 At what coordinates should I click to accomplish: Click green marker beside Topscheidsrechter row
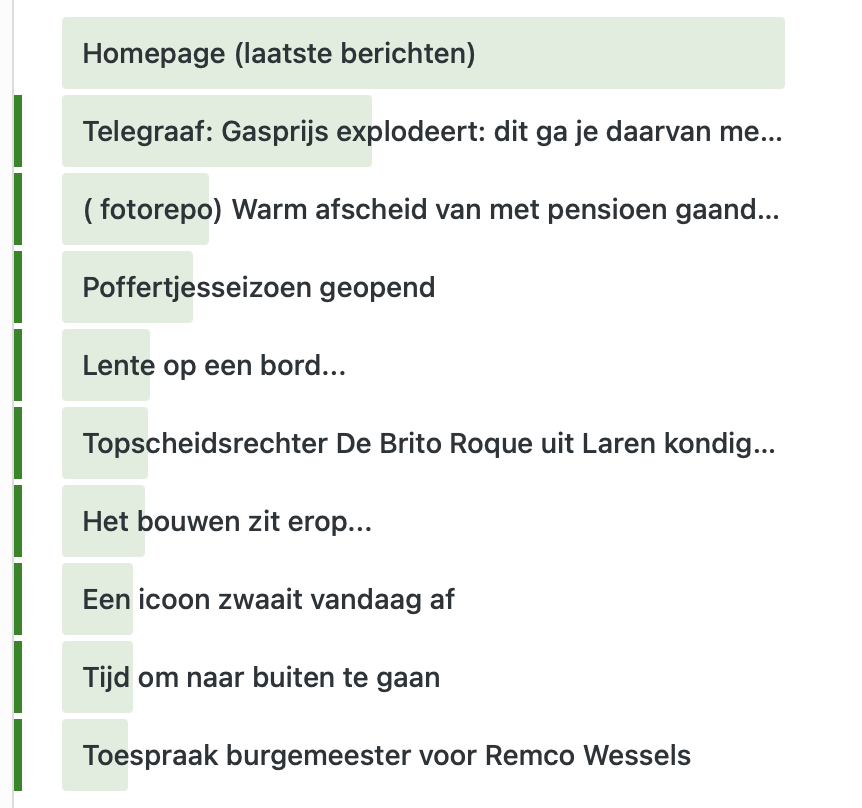(18, 443)
